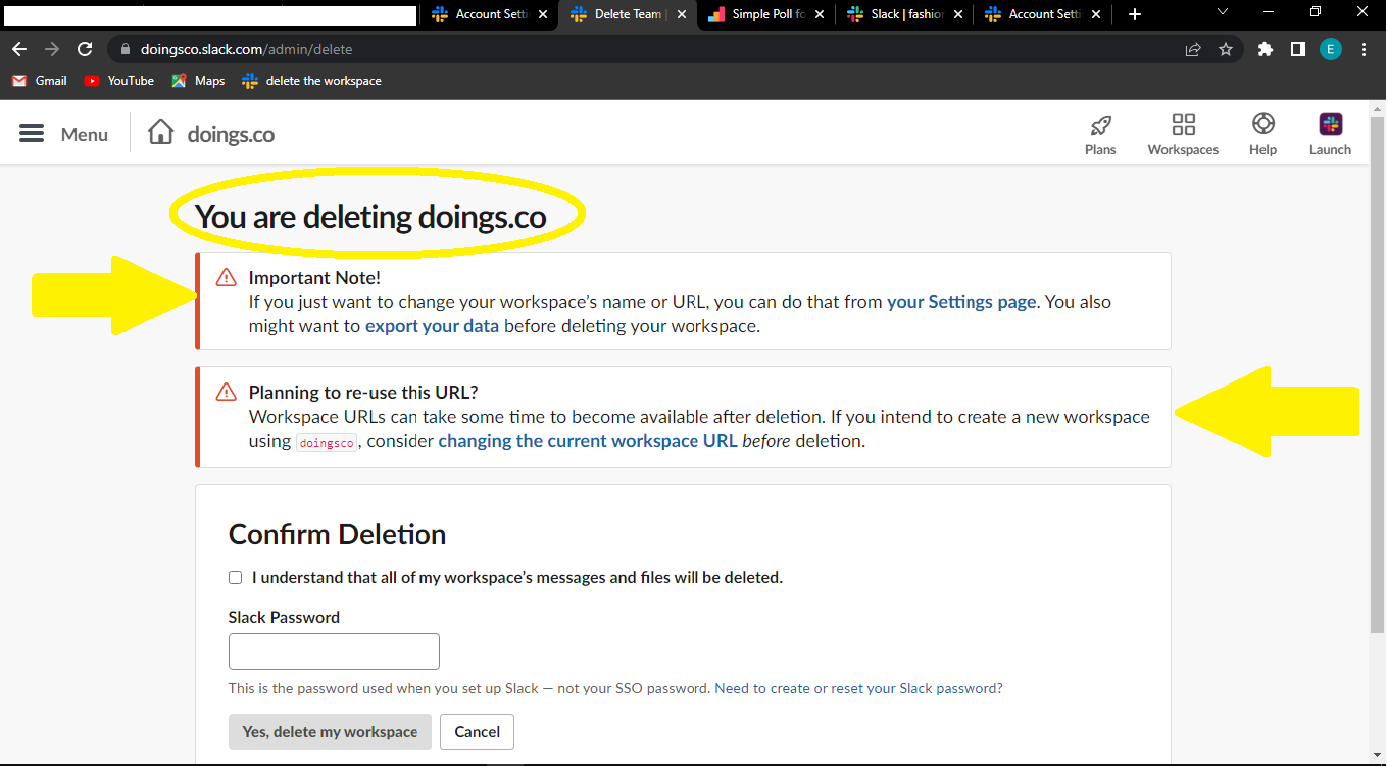
Task: Click the warning icon beside Planning to re-use
Action: tap(226, 392)
